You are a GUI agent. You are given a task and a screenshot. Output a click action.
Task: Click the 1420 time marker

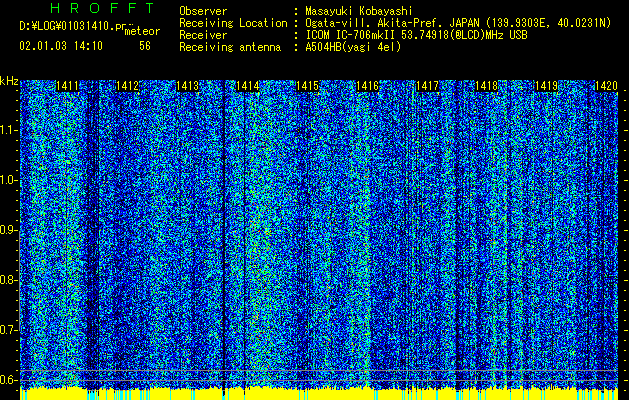[x=606, y=86]
